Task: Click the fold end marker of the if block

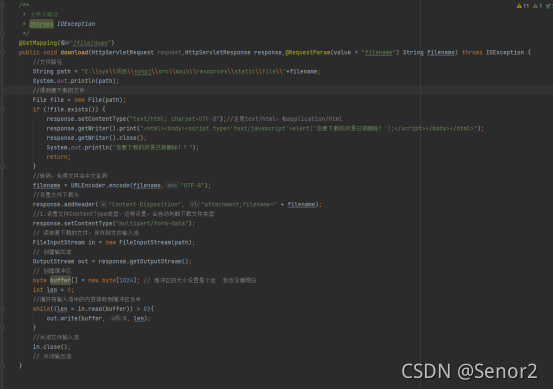Action: coord(3,166)
